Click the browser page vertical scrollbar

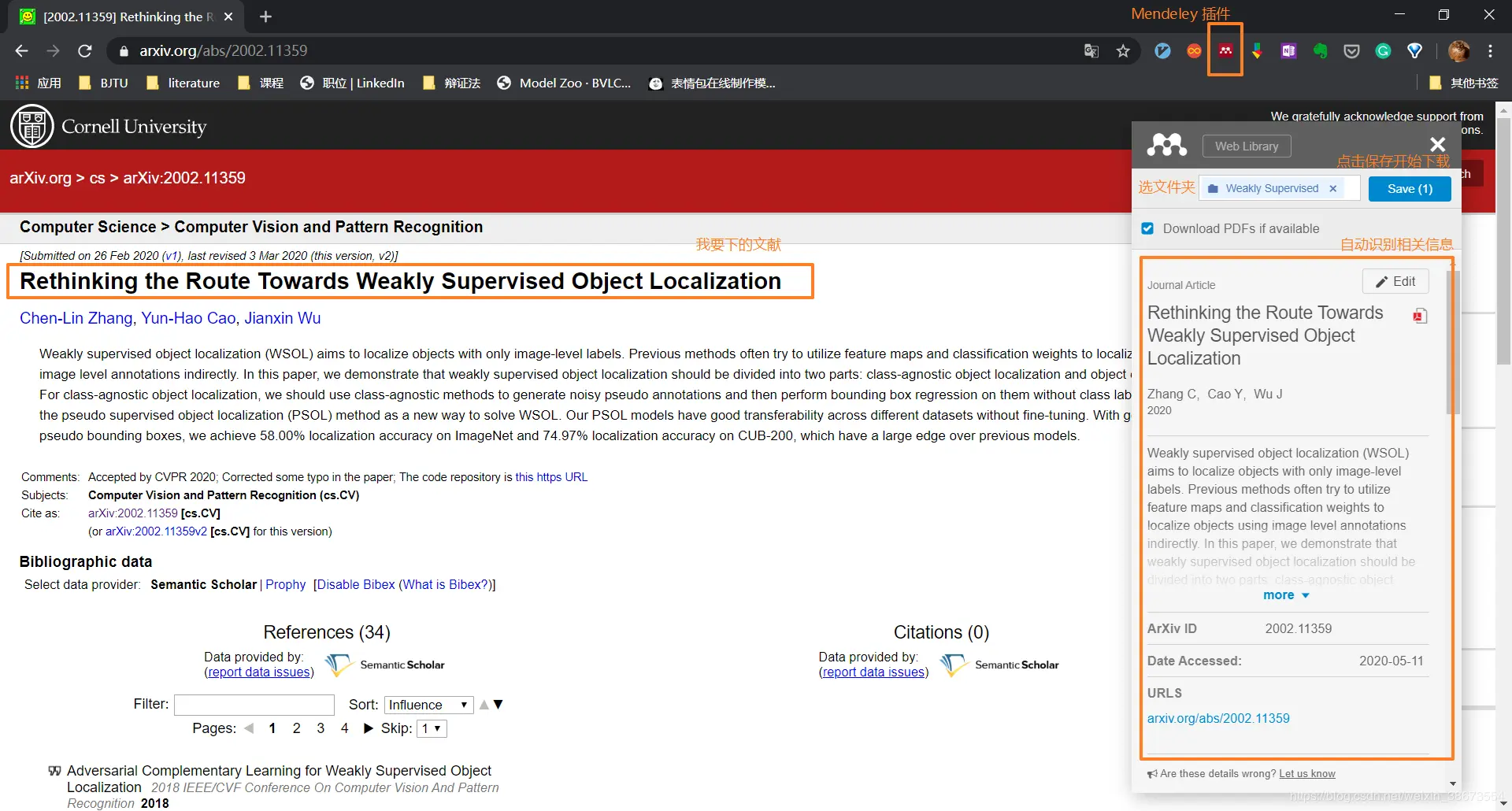pyautogui.click(x=1503, y=240)
